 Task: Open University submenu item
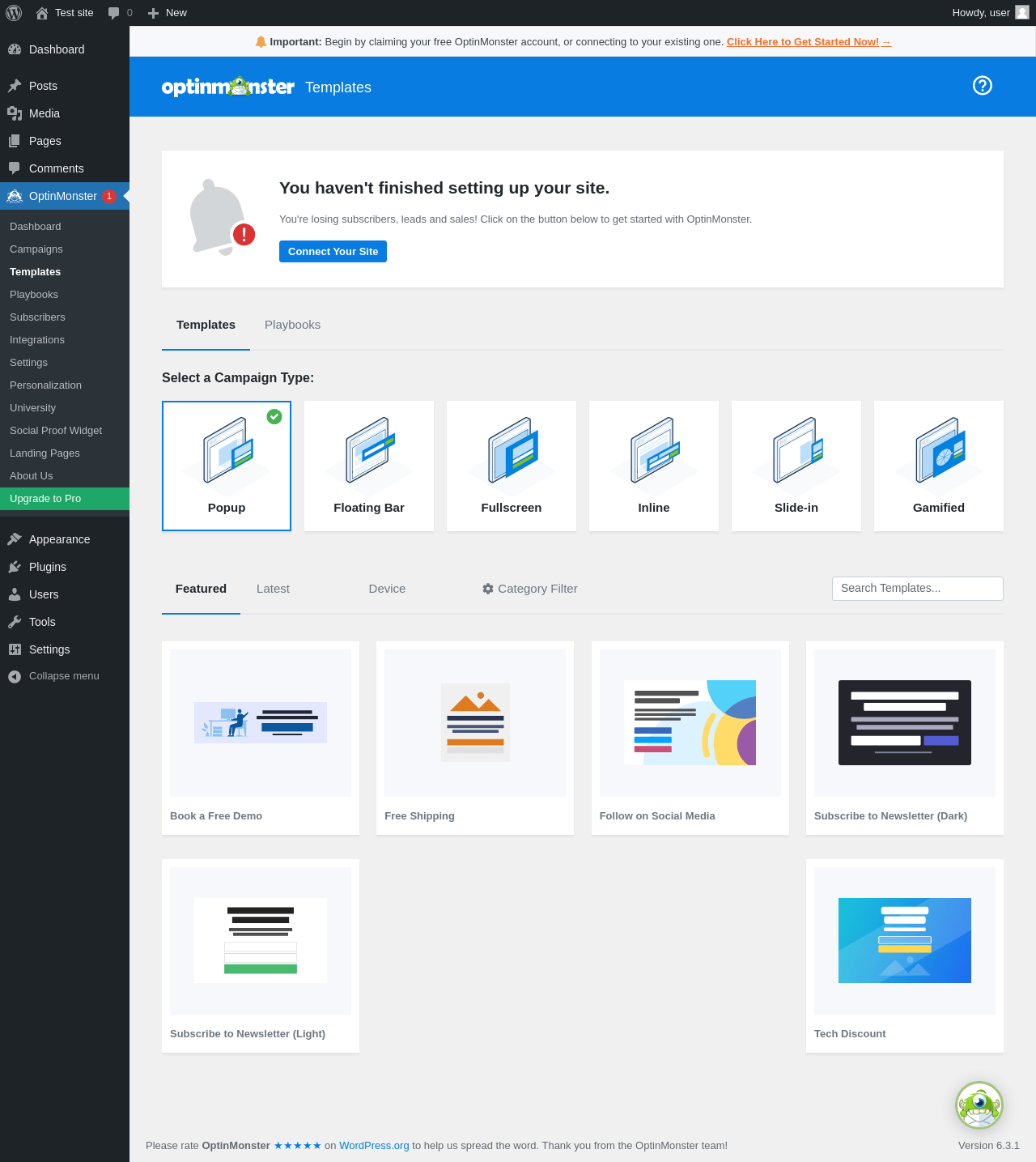[x=32, y=408]
